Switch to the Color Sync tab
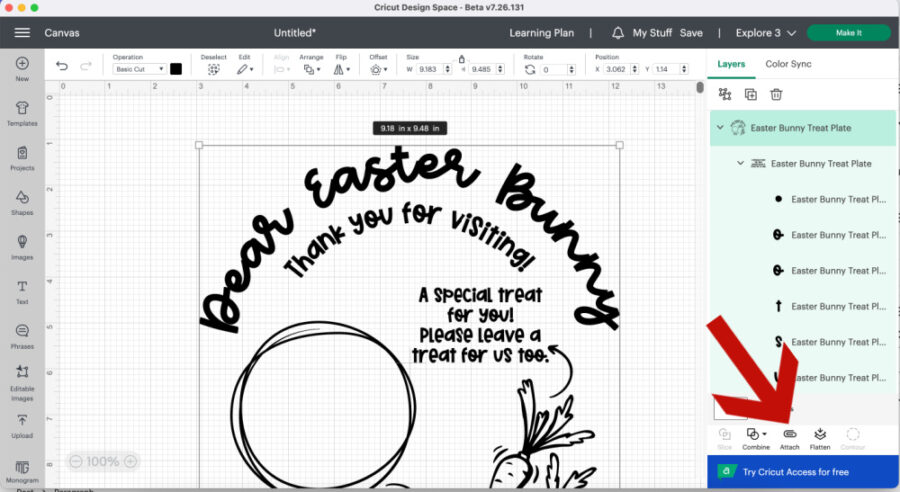The height and width of the screenshot is (492, 900). (788, 64)
